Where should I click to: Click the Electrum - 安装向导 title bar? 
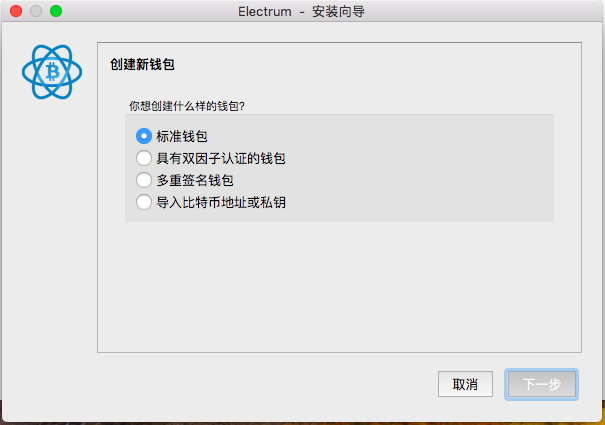301,12
